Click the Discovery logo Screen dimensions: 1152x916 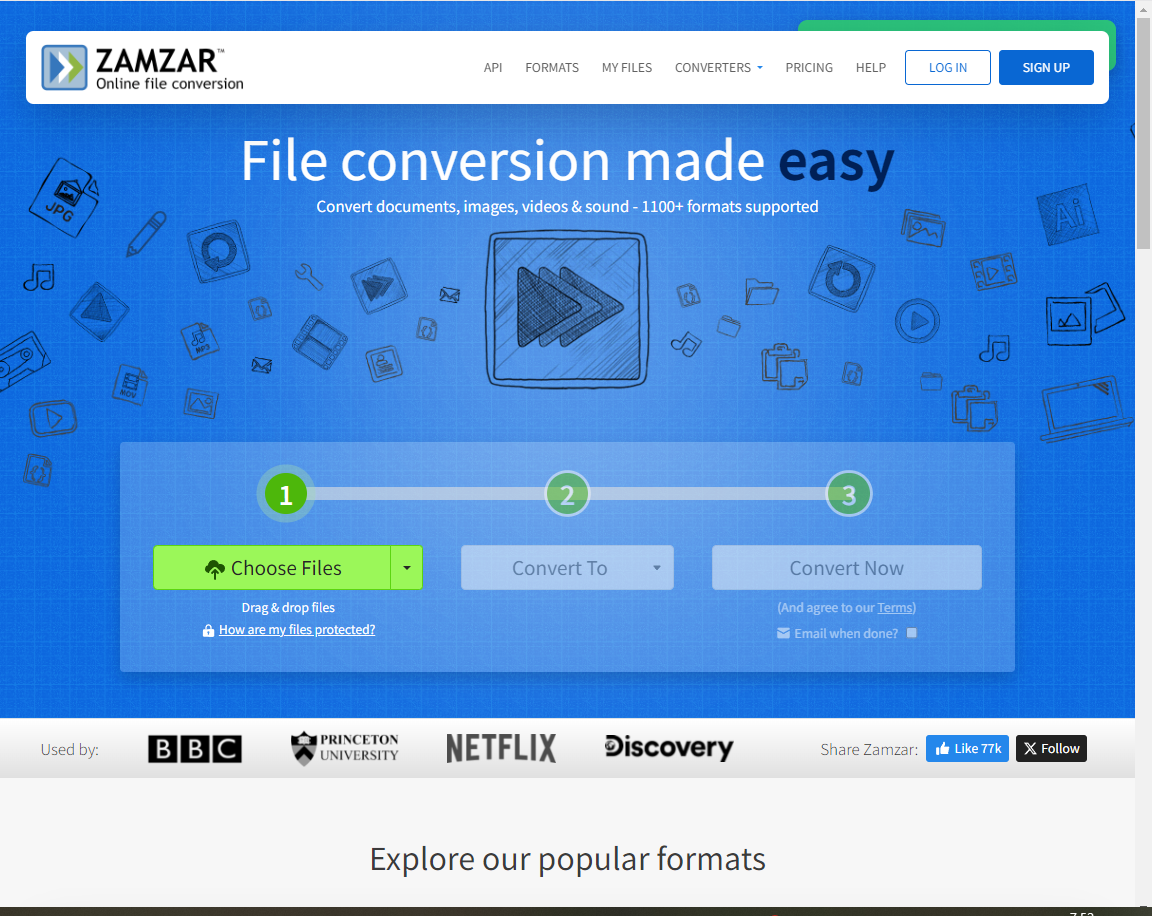669,747
